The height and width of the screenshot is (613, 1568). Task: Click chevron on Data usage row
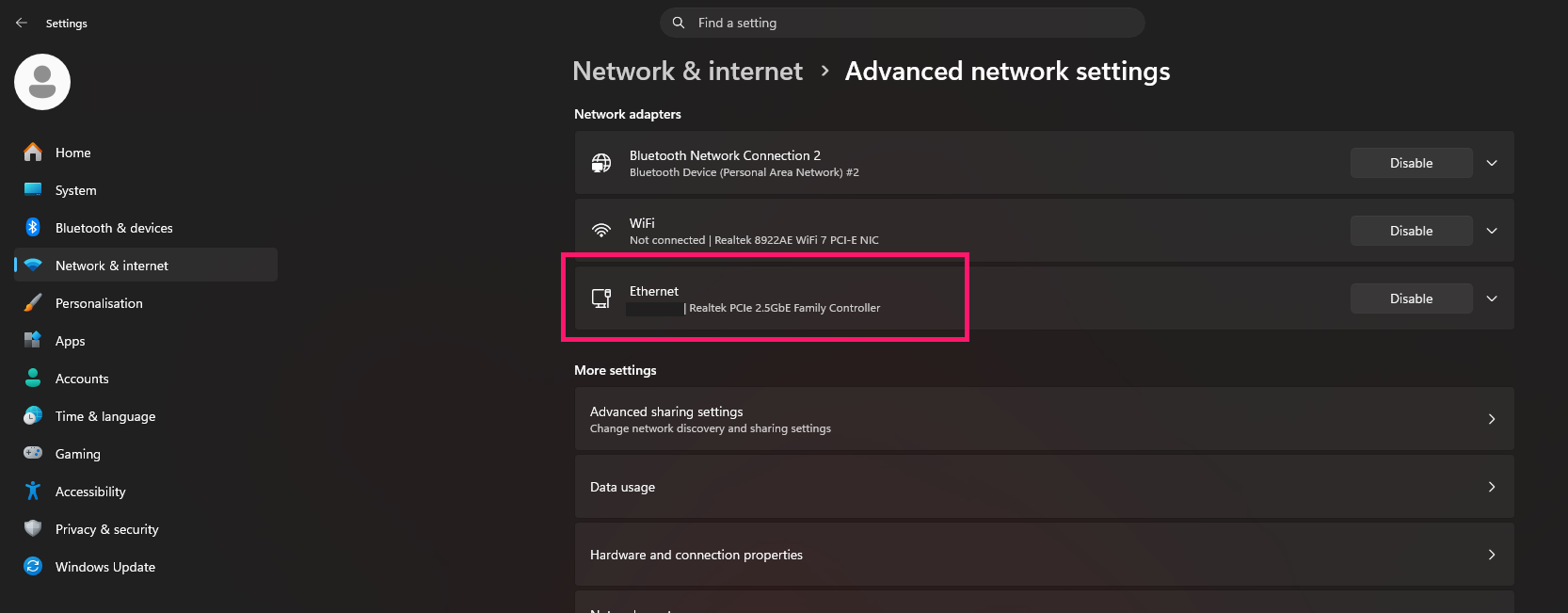1492,487
